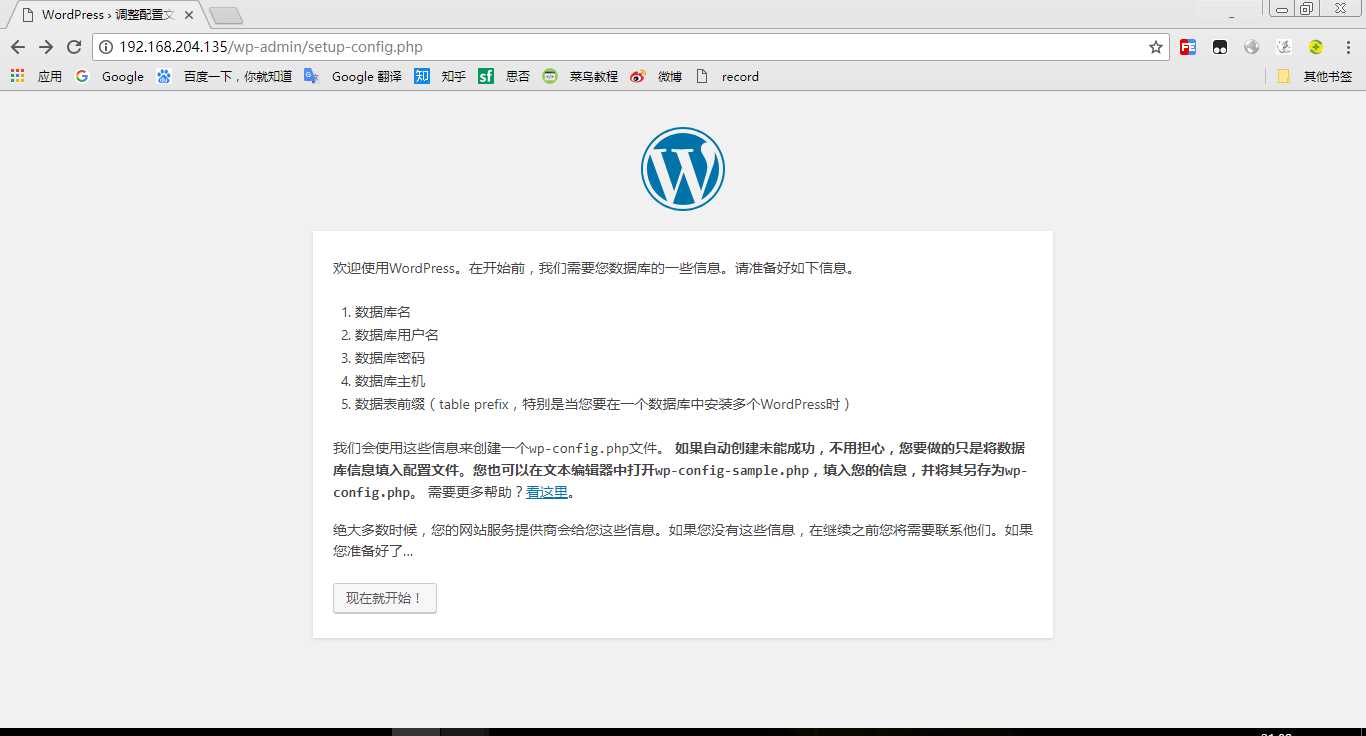The height and width of the screenshot is (736, 1366).
Task: Open the 百度一下，你就知道 bookmark
Action: pos(224,76)
